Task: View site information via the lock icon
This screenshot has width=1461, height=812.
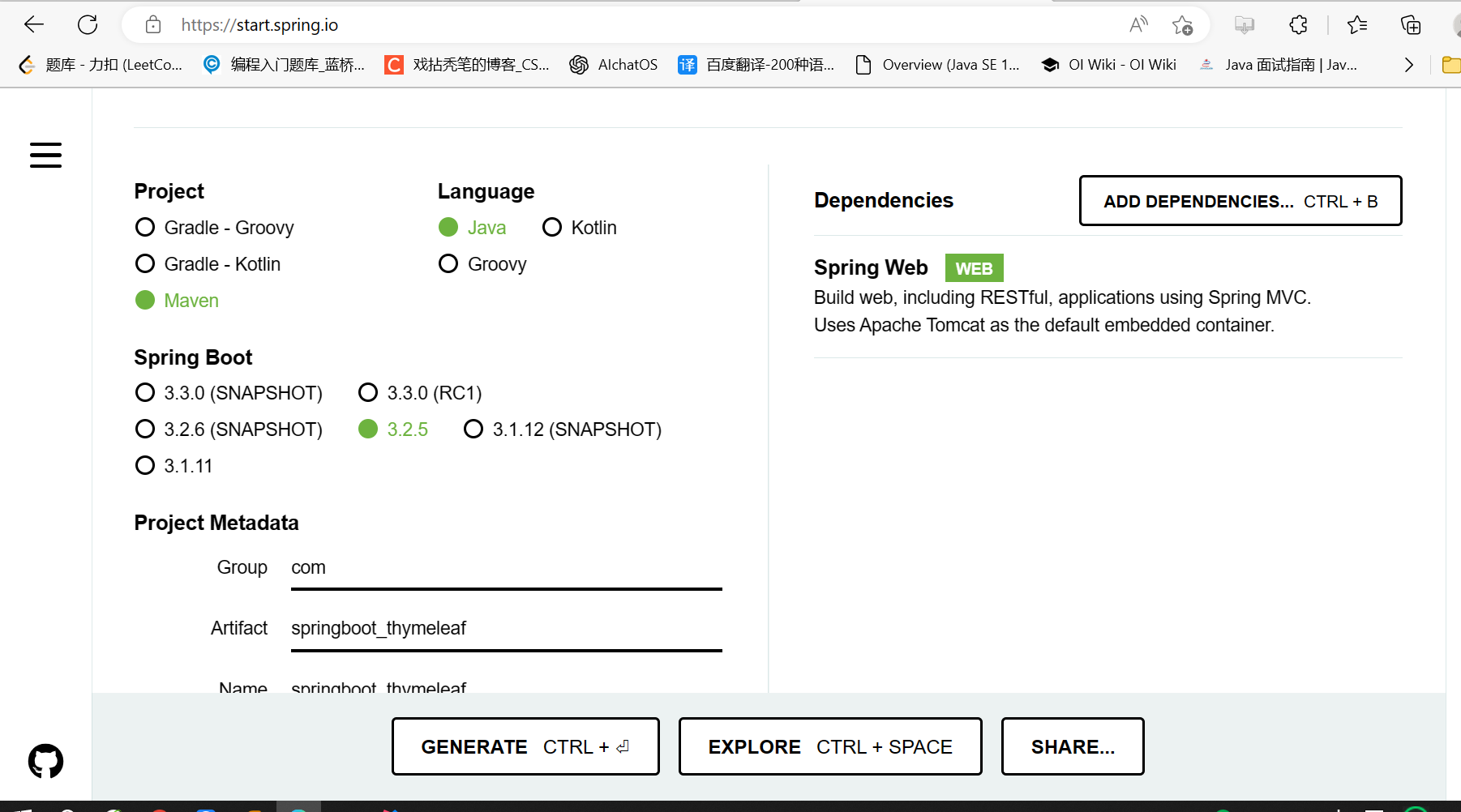Action: click(x=152, y=25)
